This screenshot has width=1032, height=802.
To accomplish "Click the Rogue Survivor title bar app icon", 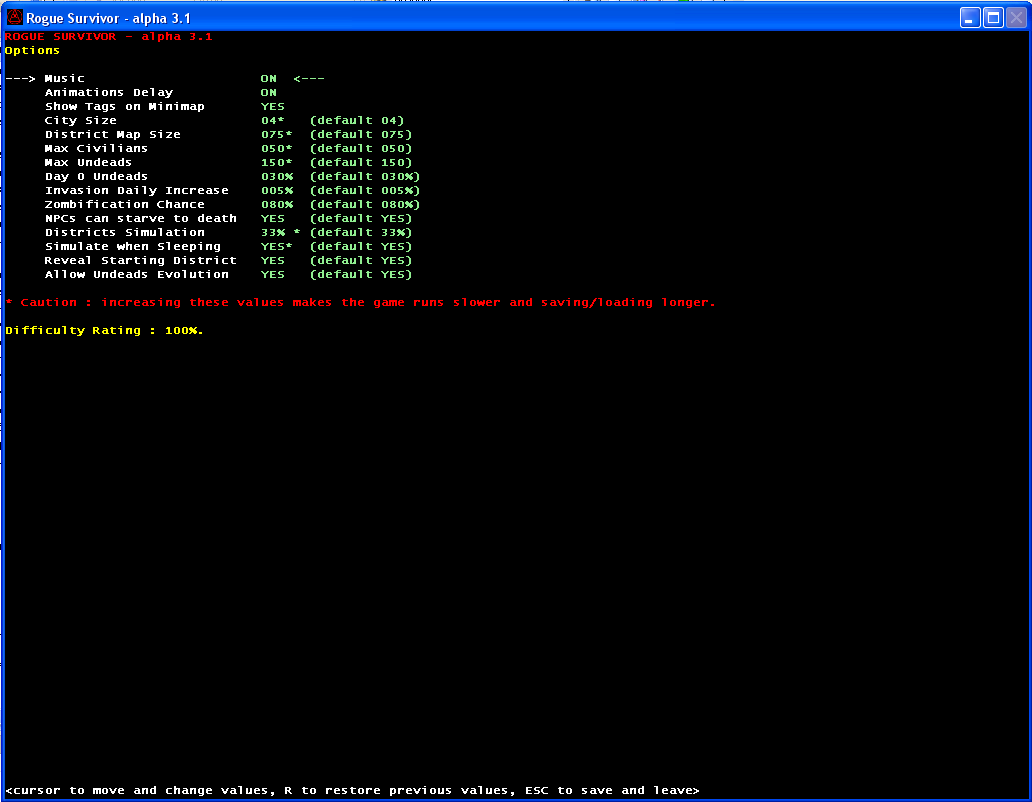I will pyautogui.click(x=14, y=17).
